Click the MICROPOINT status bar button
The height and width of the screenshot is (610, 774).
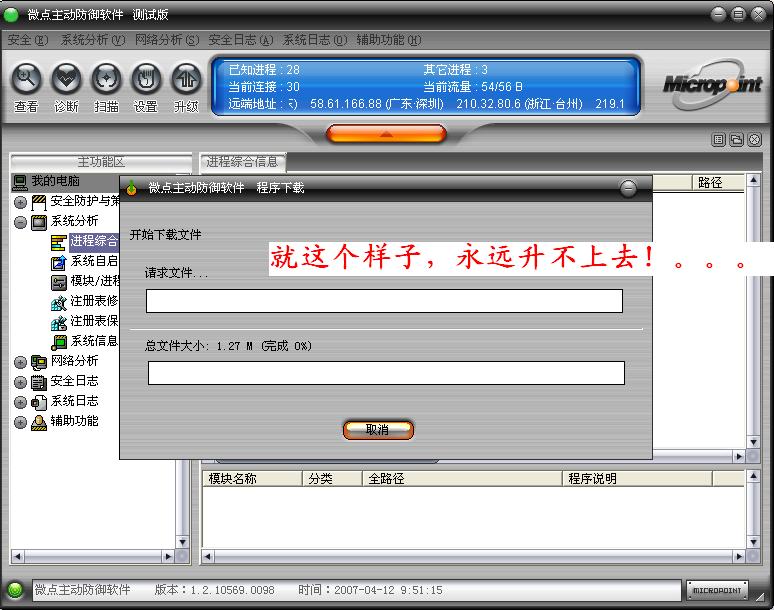pos(717,590)
